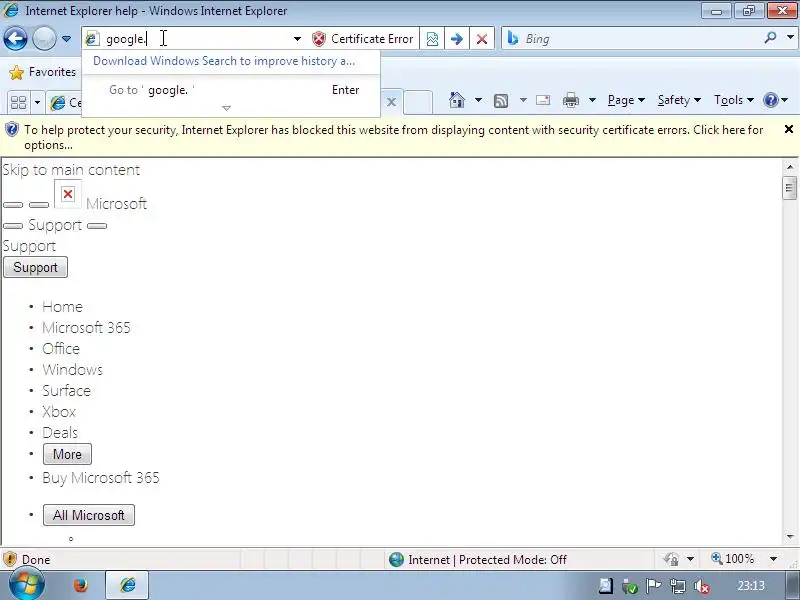Click the Go arrow button
This screenshot has height=600, width=800.
pyautogui.click(x=457, y=39)
